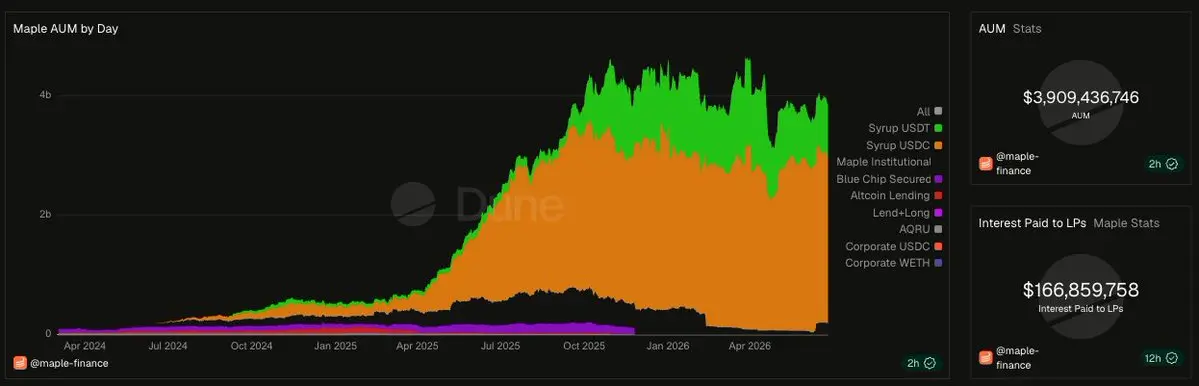
Task: Click the orange Syrup USDC color swatch
Action: click(x=938, y=145)
